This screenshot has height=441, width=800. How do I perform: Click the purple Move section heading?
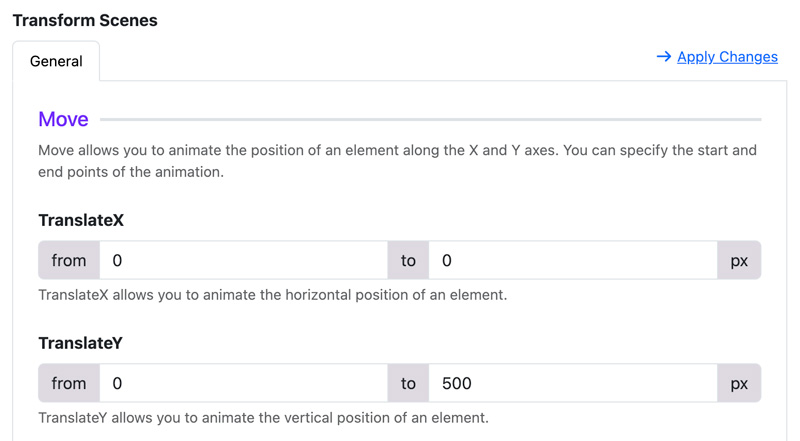click(63, 119)
